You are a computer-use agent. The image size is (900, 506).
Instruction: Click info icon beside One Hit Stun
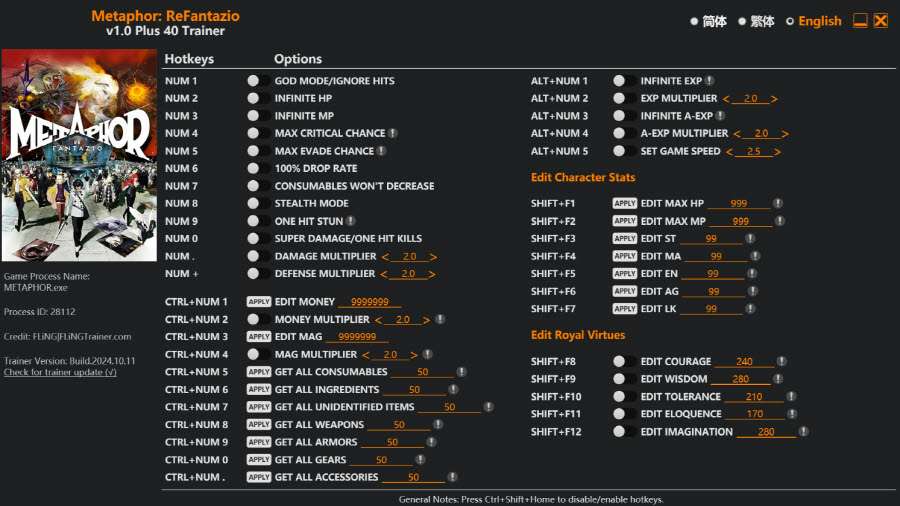pos(351,221)
